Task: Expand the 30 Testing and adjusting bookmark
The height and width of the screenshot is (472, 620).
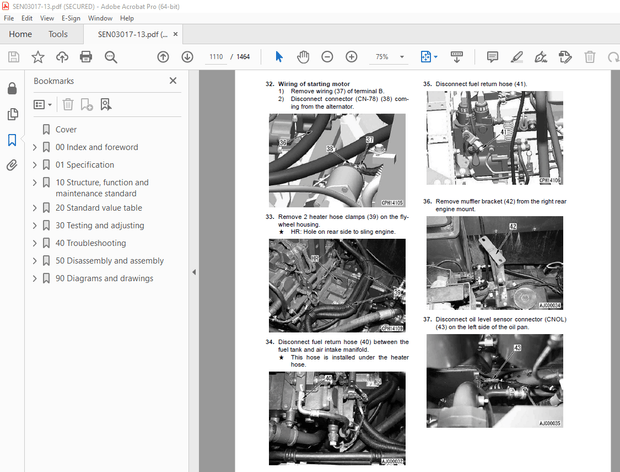Action: [35, 225]
